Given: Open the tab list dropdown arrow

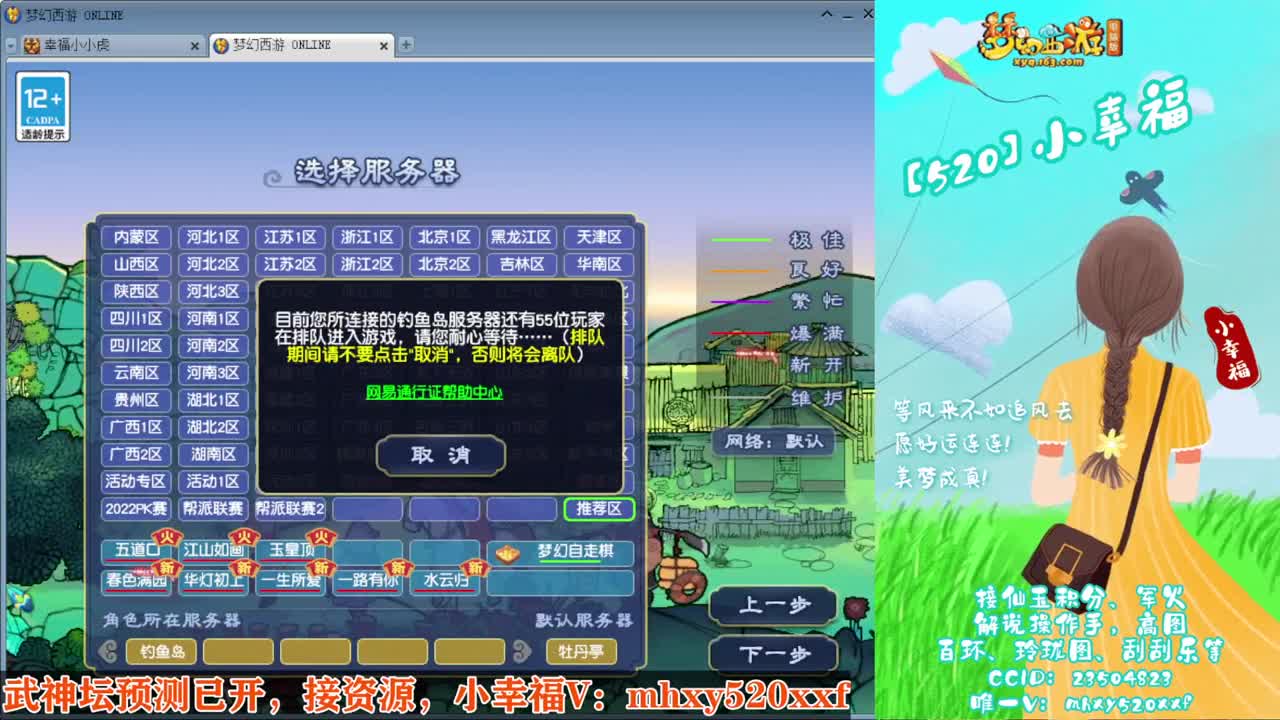Looking at the screenshot, I should (11, 45).
